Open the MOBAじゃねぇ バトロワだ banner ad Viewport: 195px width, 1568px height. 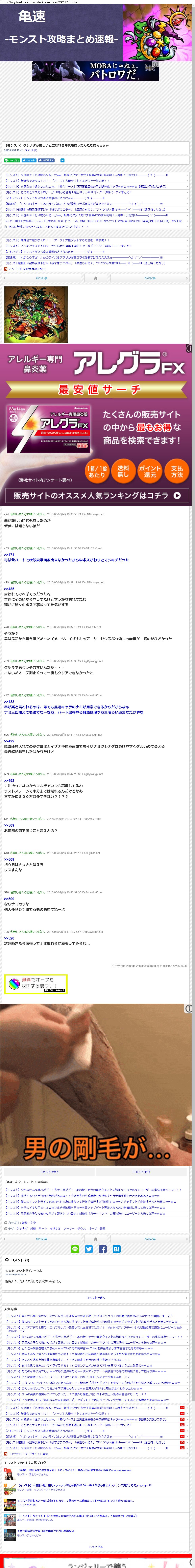pyautogui.click(x=96, y=71)
